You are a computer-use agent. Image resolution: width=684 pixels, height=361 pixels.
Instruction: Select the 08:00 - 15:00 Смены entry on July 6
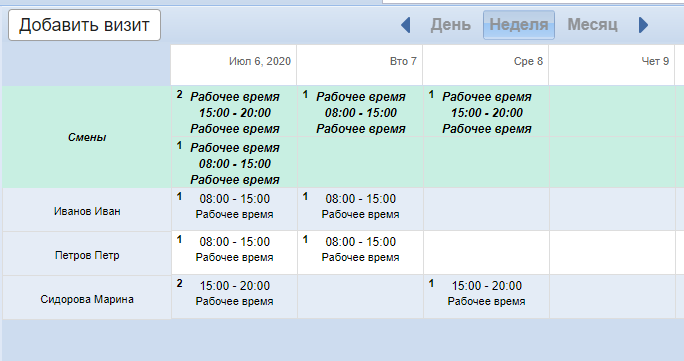pyautogui.click(x=234, y=163)
